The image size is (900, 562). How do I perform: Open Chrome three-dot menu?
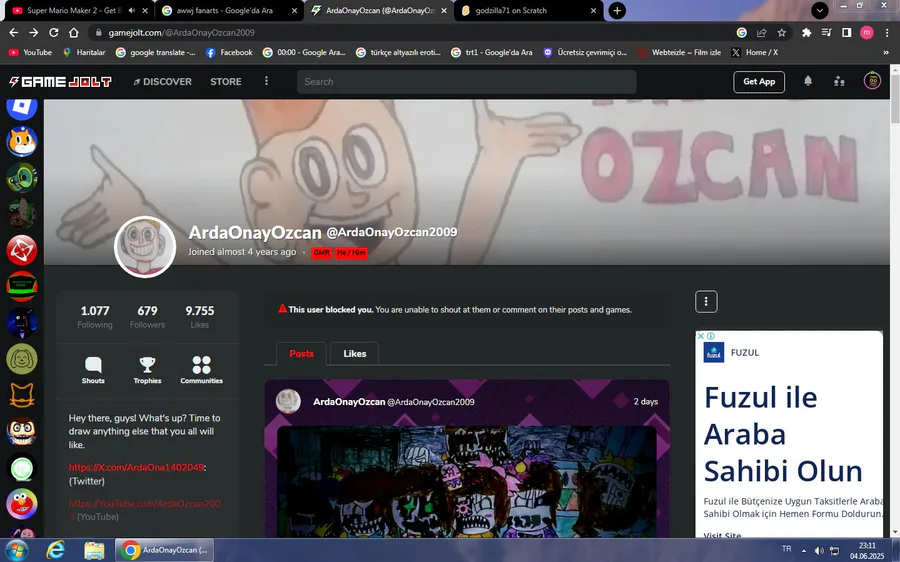point(887,33)
